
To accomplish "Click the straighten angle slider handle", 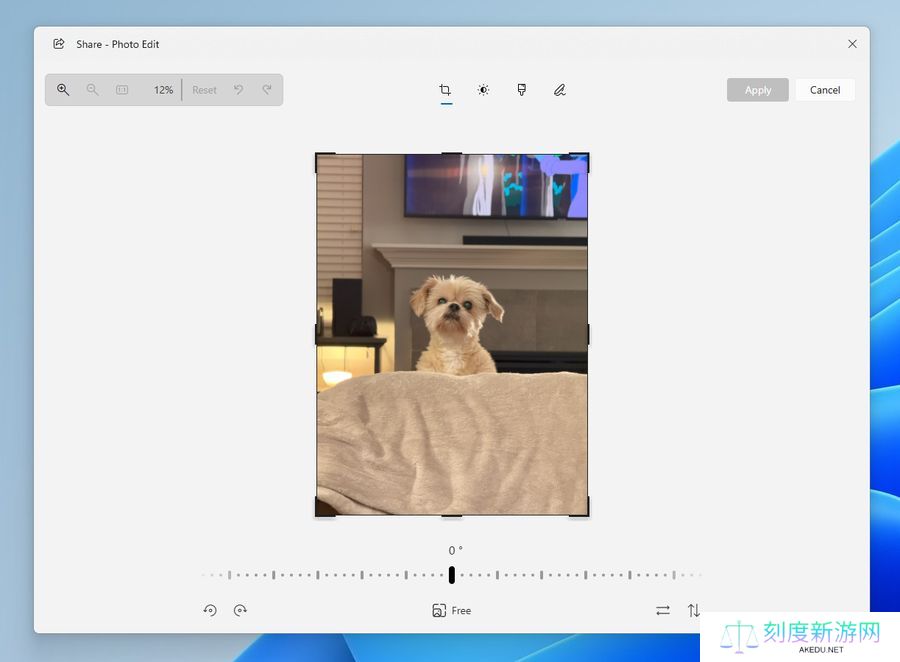I will (x=452, y=575).
